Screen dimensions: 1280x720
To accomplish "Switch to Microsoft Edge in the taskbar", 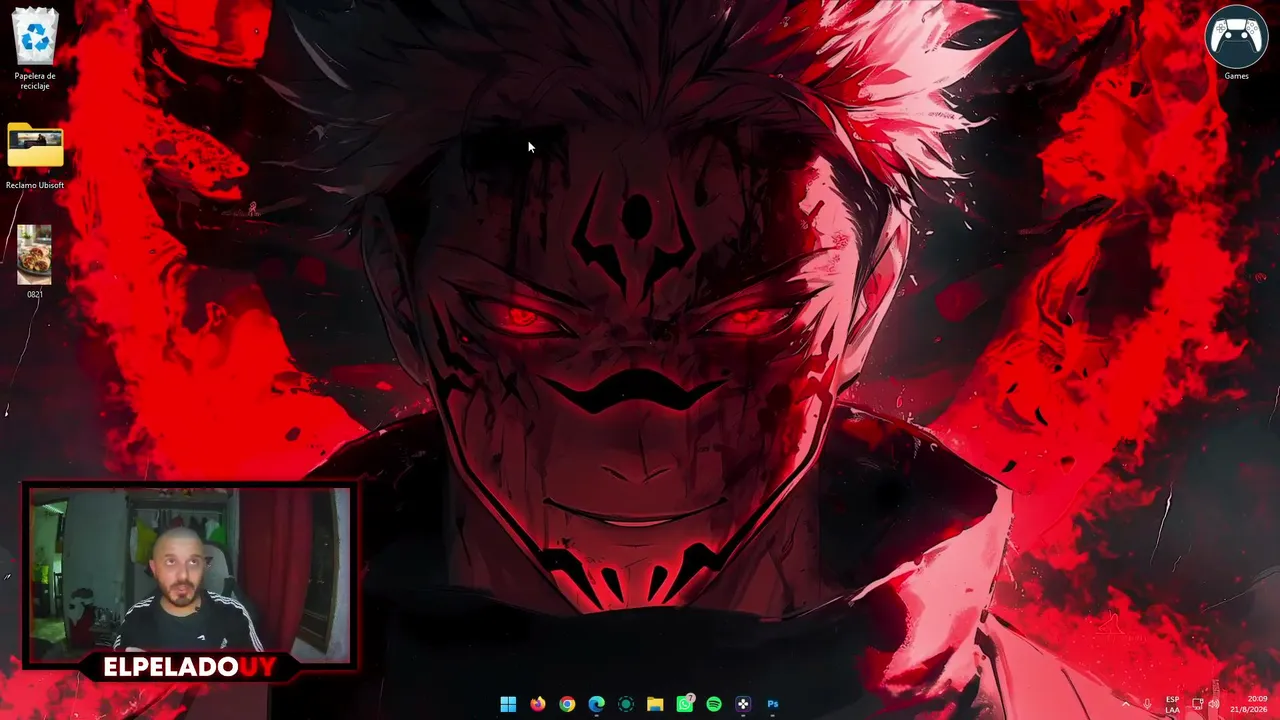I will pos(597,704).
